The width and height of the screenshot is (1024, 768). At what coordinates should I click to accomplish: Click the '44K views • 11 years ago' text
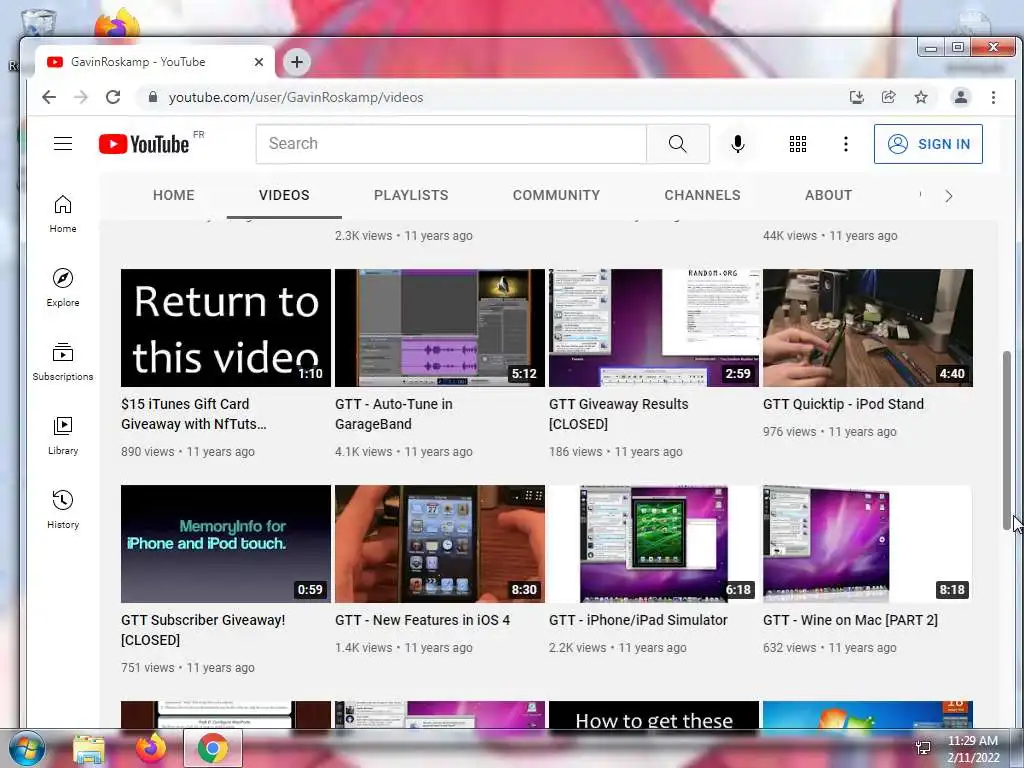point(830,236)
